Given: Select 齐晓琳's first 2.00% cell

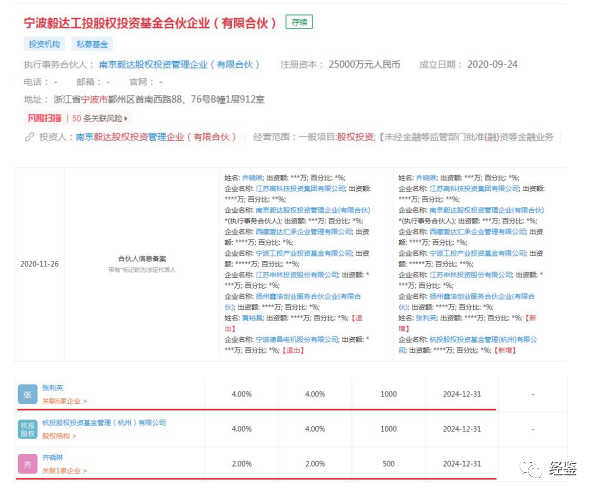Looking at the screenshot, I should (x=242, y=464).
